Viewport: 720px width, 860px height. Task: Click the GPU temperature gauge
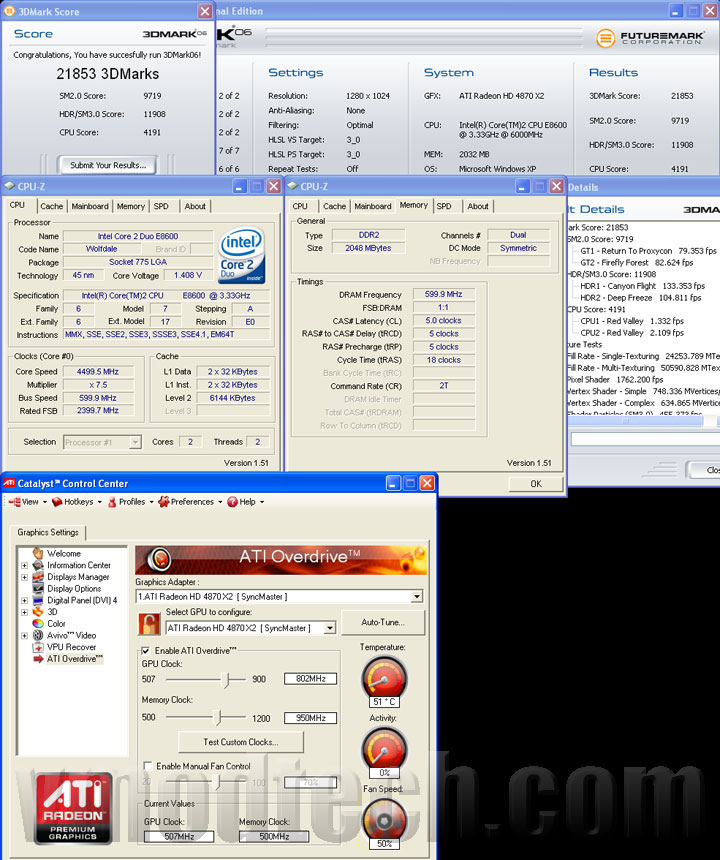(x=384, y=677)
